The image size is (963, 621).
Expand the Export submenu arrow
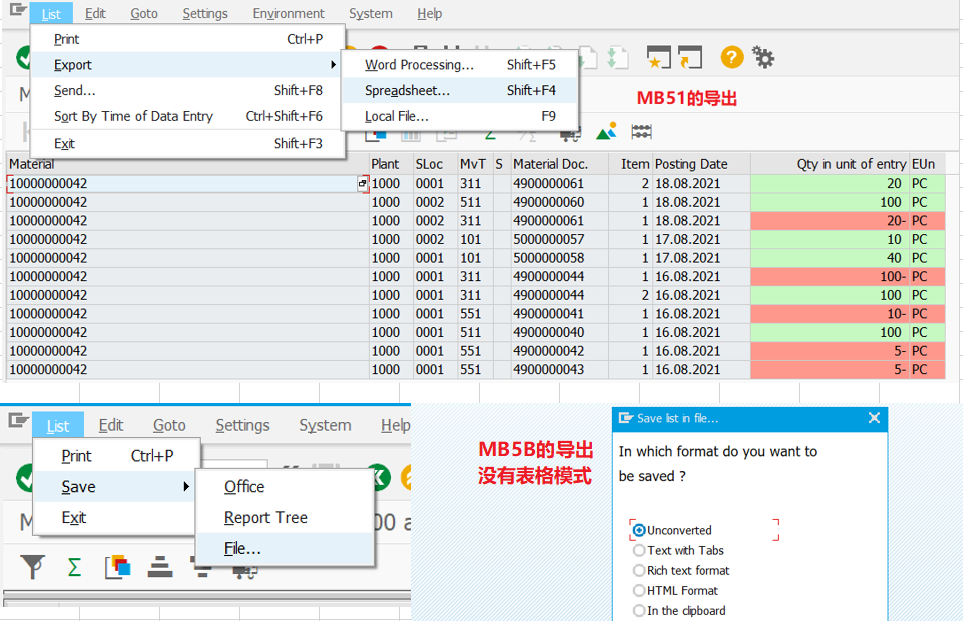coord(333,64)
